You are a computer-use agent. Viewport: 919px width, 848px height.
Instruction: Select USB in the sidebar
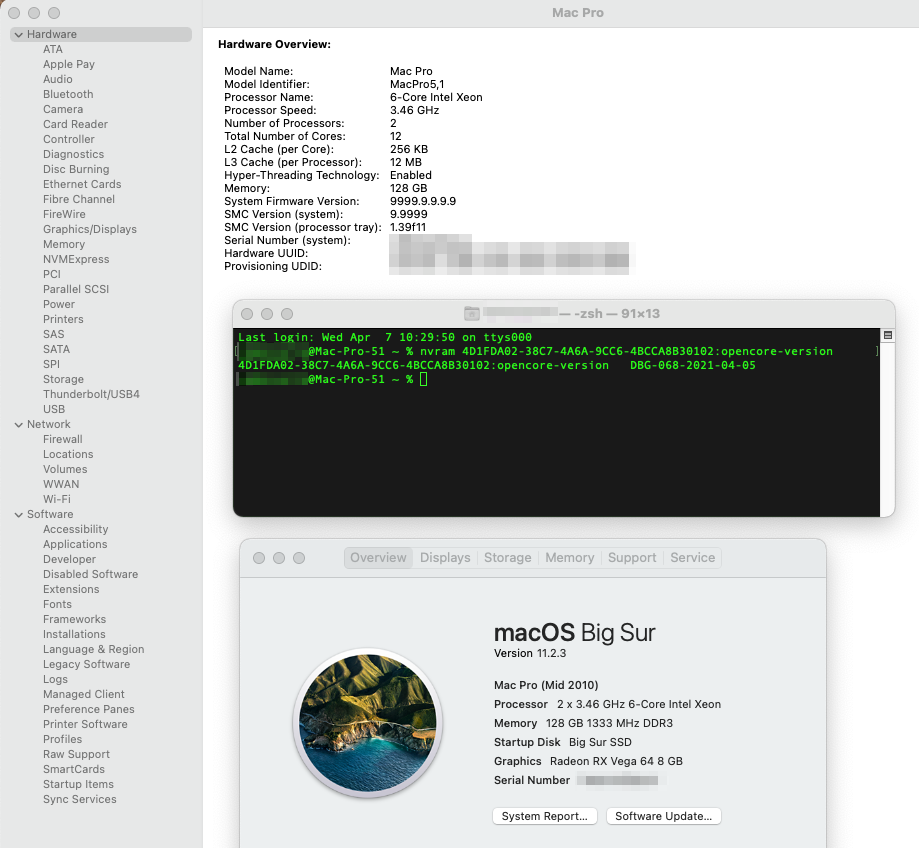coord(54,409)
